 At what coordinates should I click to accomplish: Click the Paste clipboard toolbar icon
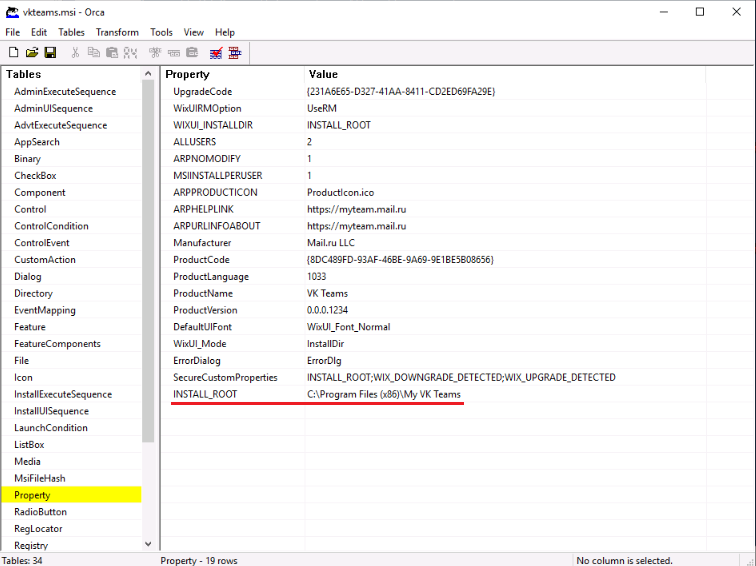(x=112, y=52)
